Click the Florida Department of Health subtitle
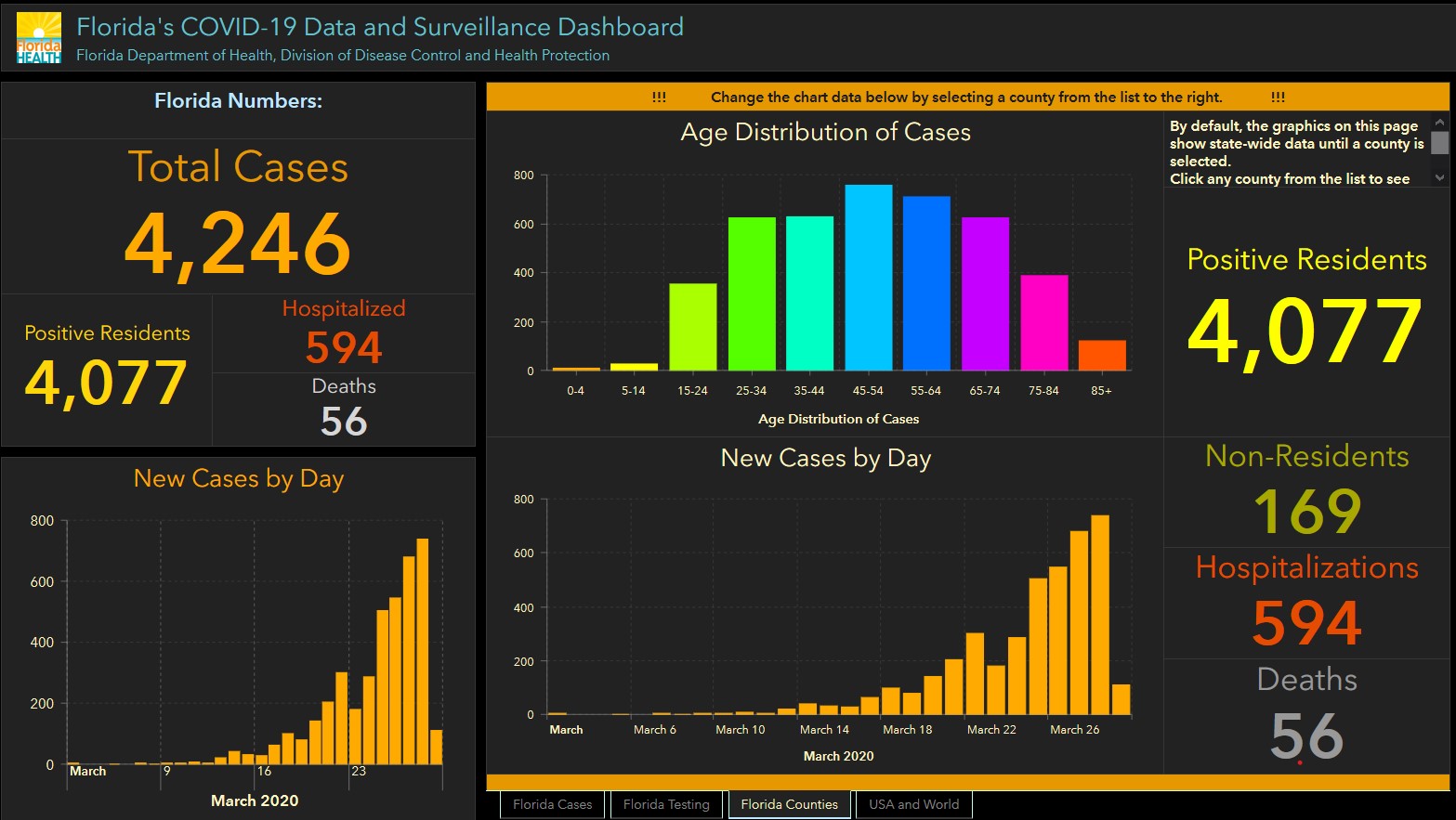 [343, 56]
